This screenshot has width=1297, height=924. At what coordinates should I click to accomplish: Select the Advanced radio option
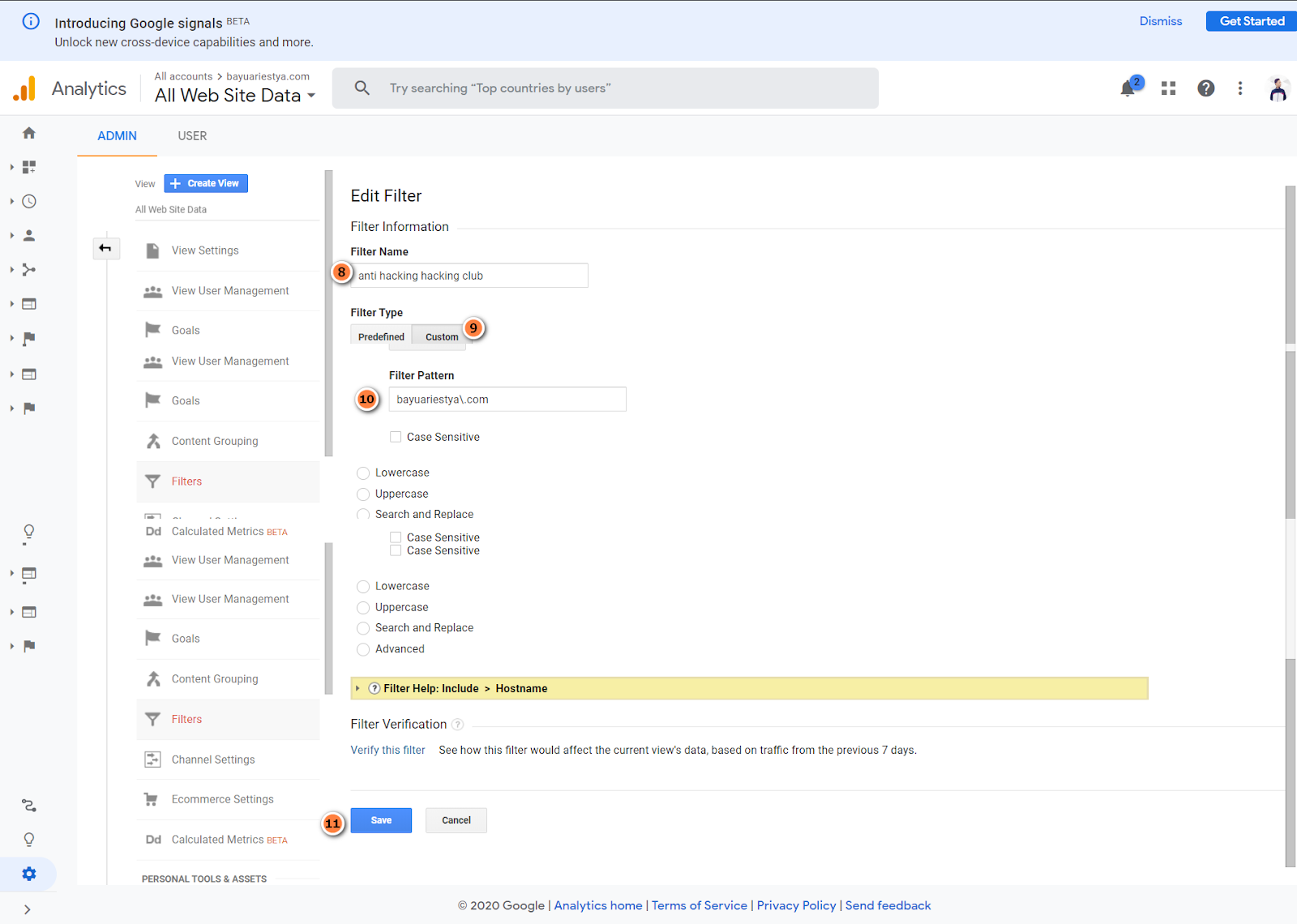point(363,649)
